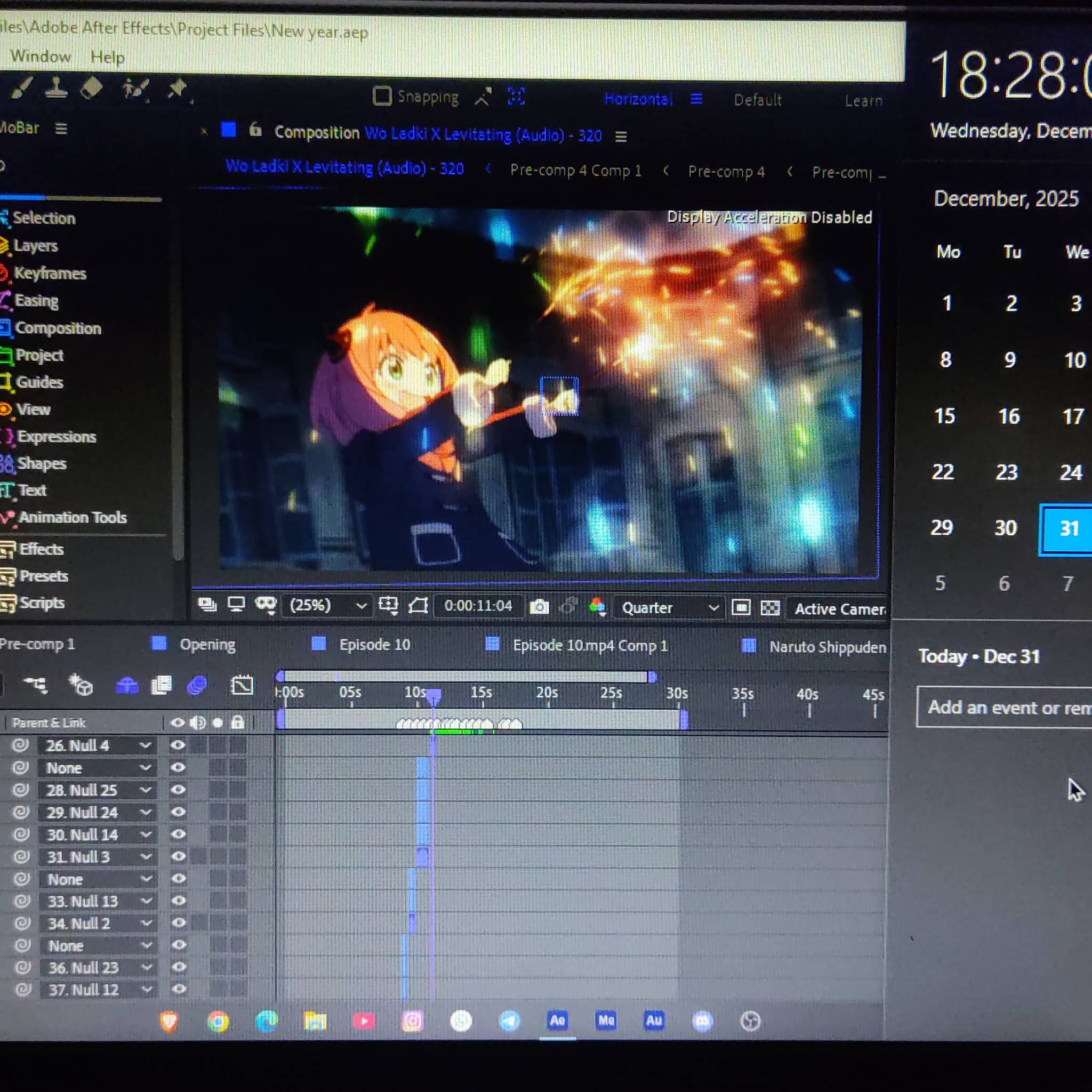Hide the layer parented to Null 4
Screen dimensions: 1092x1092
(x=178, y=745)
